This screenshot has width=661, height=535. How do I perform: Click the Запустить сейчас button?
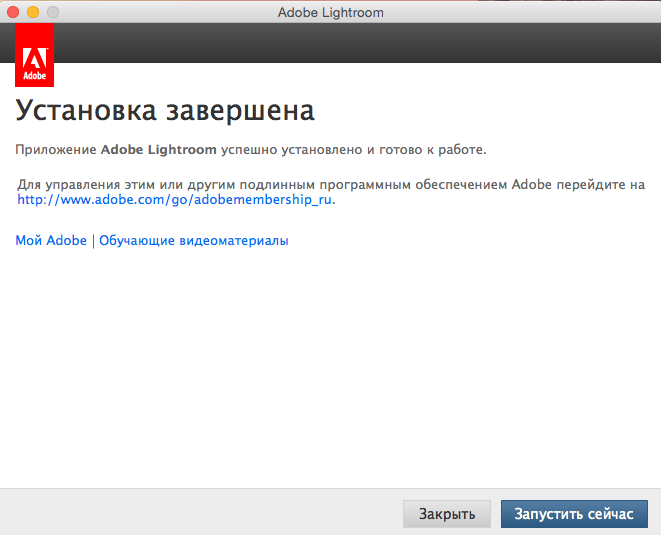(574, 514)
